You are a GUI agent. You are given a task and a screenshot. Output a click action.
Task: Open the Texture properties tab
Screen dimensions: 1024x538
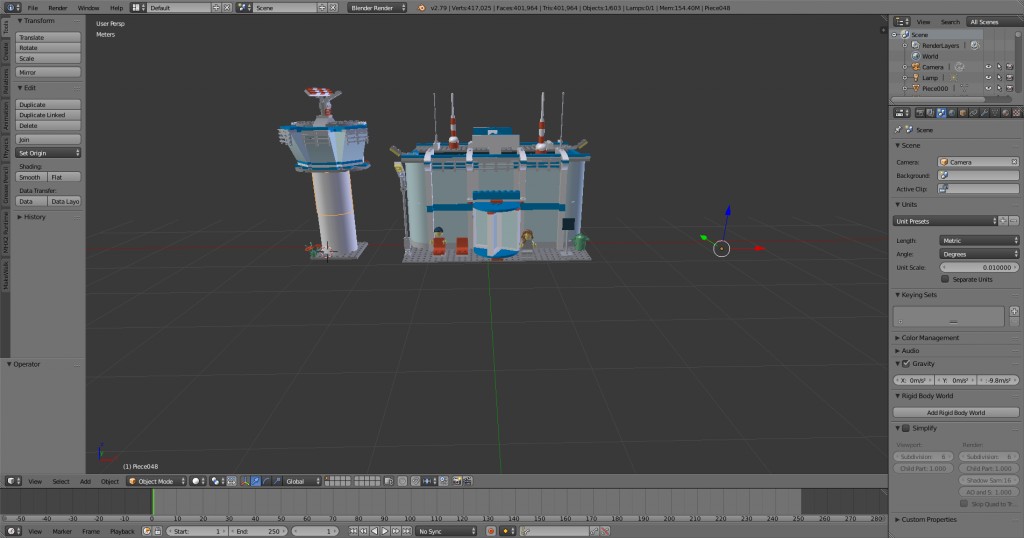[x=1016, y=113]
